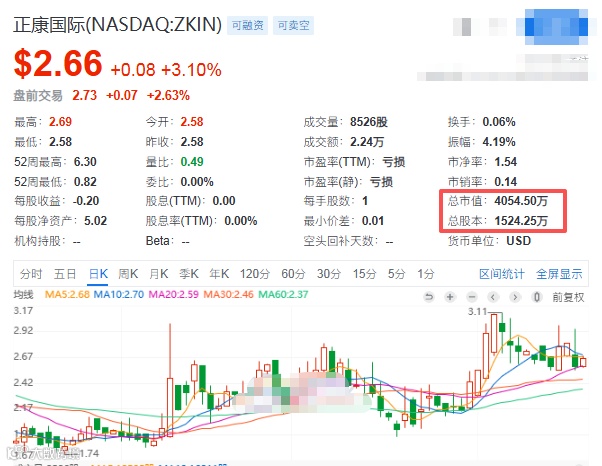The height and width of the screenshot is (466, 602).
Task: Move chart right with right chevron
Action: tap(515, 297)
